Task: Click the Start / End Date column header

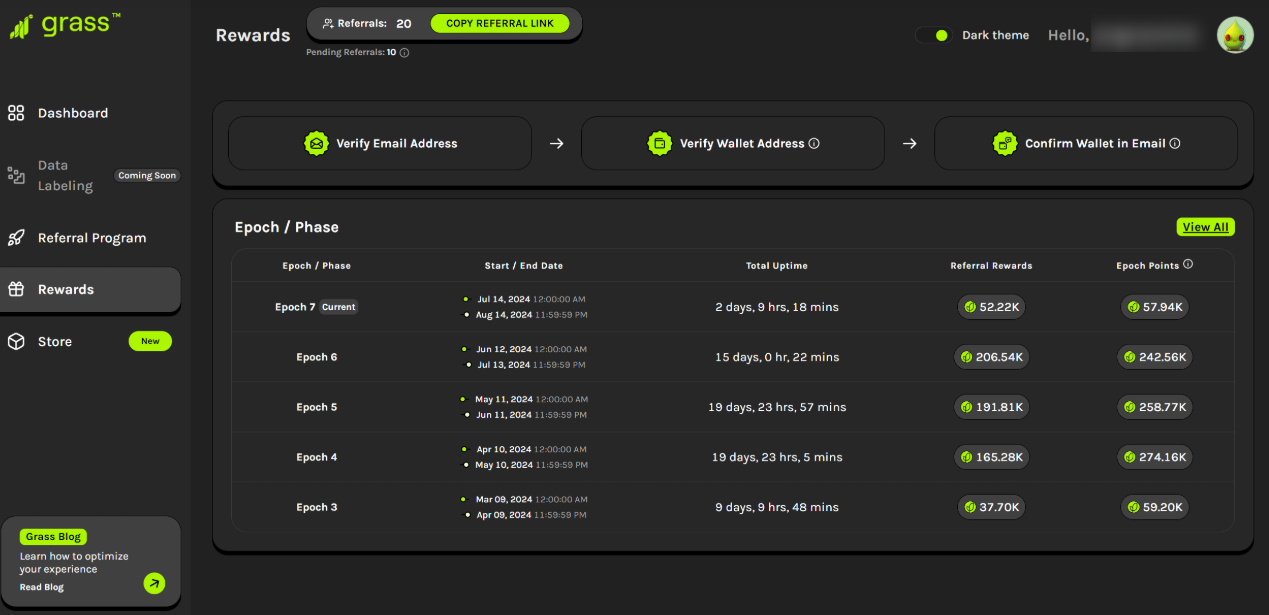Action: coord(524,266)
